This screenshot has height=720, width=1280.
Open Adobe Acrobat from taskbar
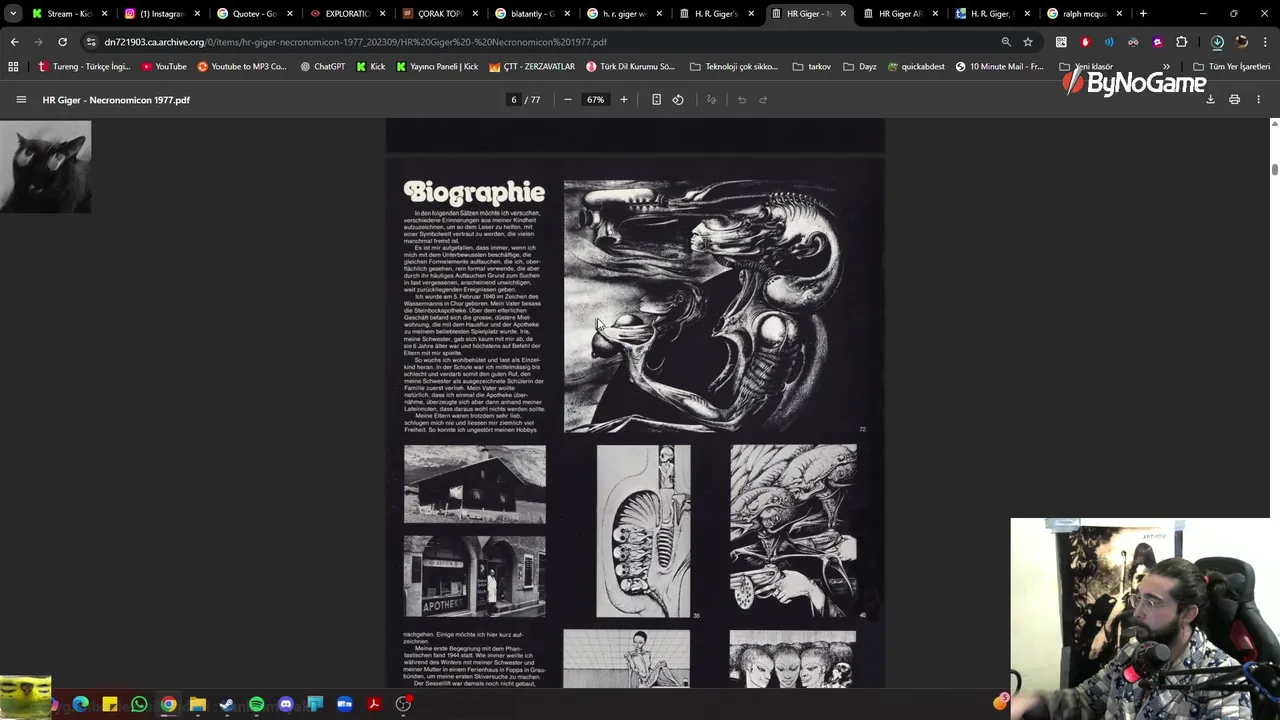point(374,704)
